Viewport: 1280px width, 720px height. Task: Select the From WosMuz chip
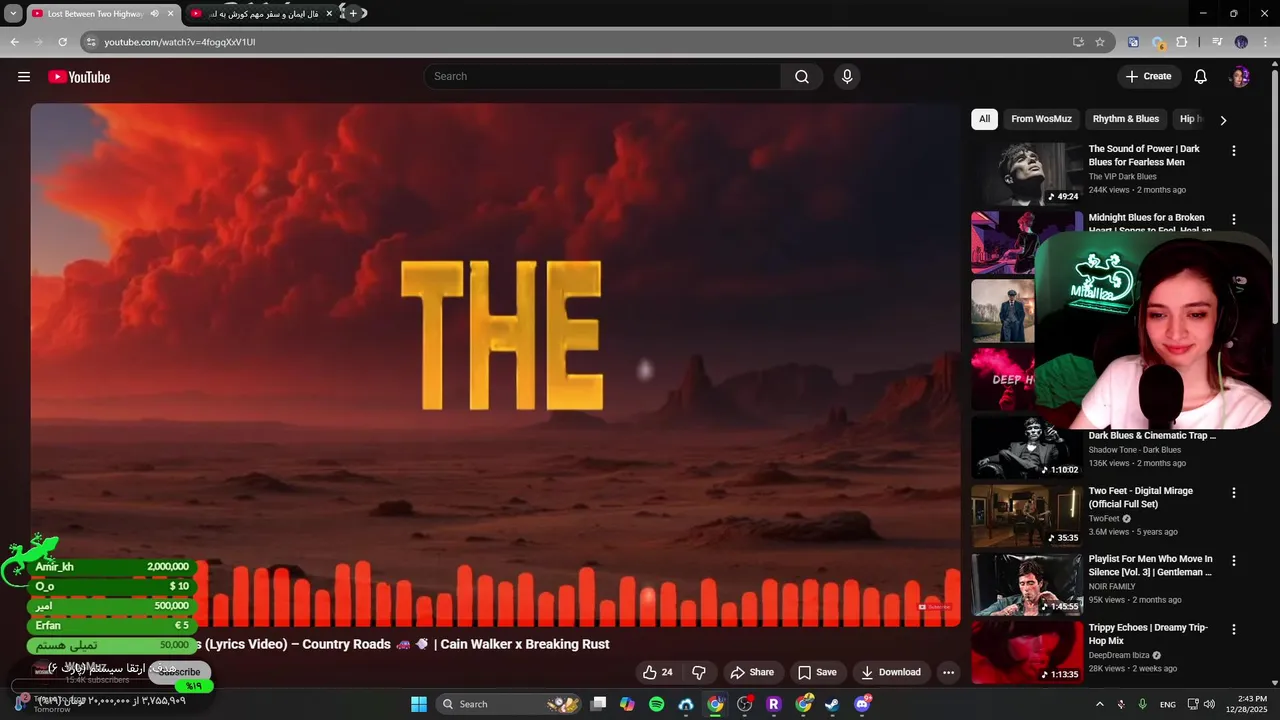[1041, 119]
